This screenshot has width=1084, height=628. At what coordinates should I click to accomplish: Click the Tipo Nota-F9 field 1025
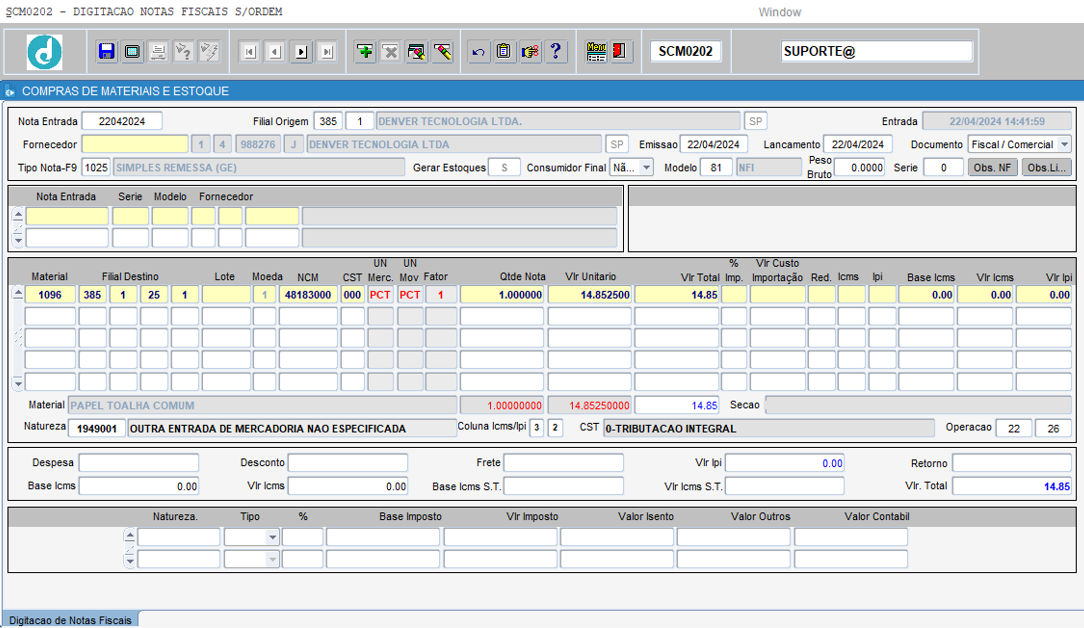[x=95, y=167]
